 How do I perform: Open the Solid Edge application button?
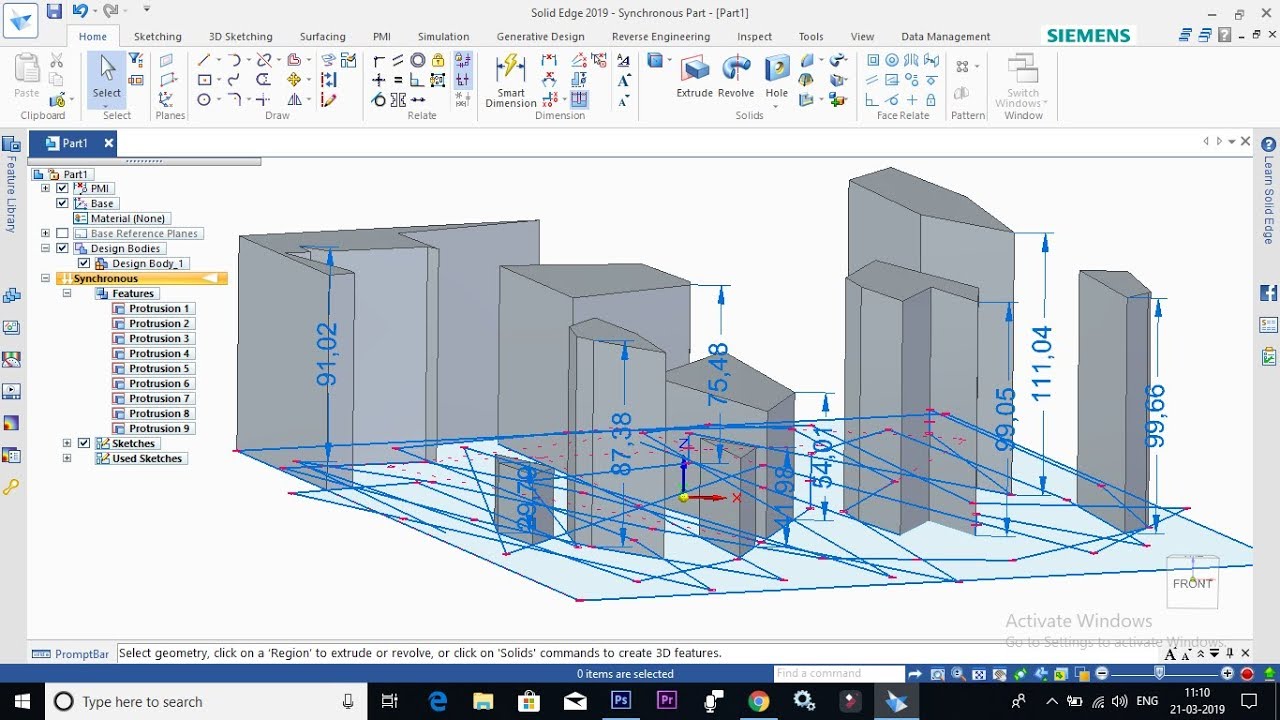point(20,18)
